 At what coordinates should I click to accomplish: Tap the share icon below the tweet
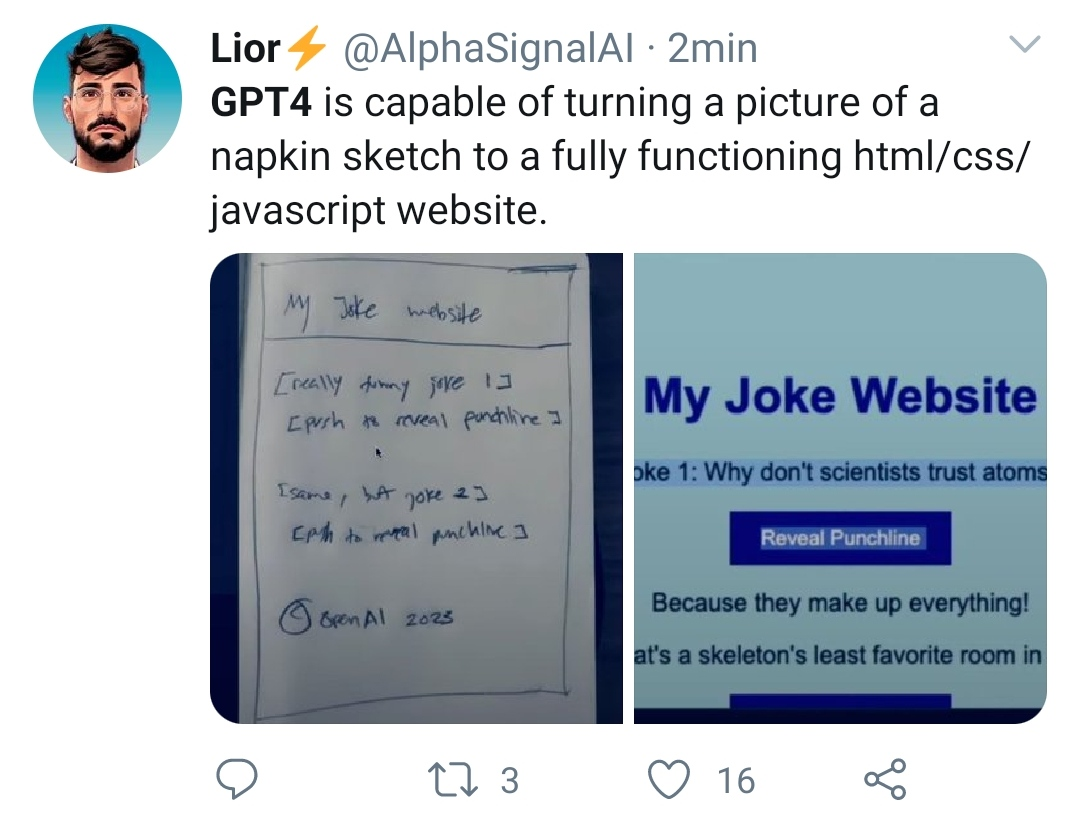(884, 780)
